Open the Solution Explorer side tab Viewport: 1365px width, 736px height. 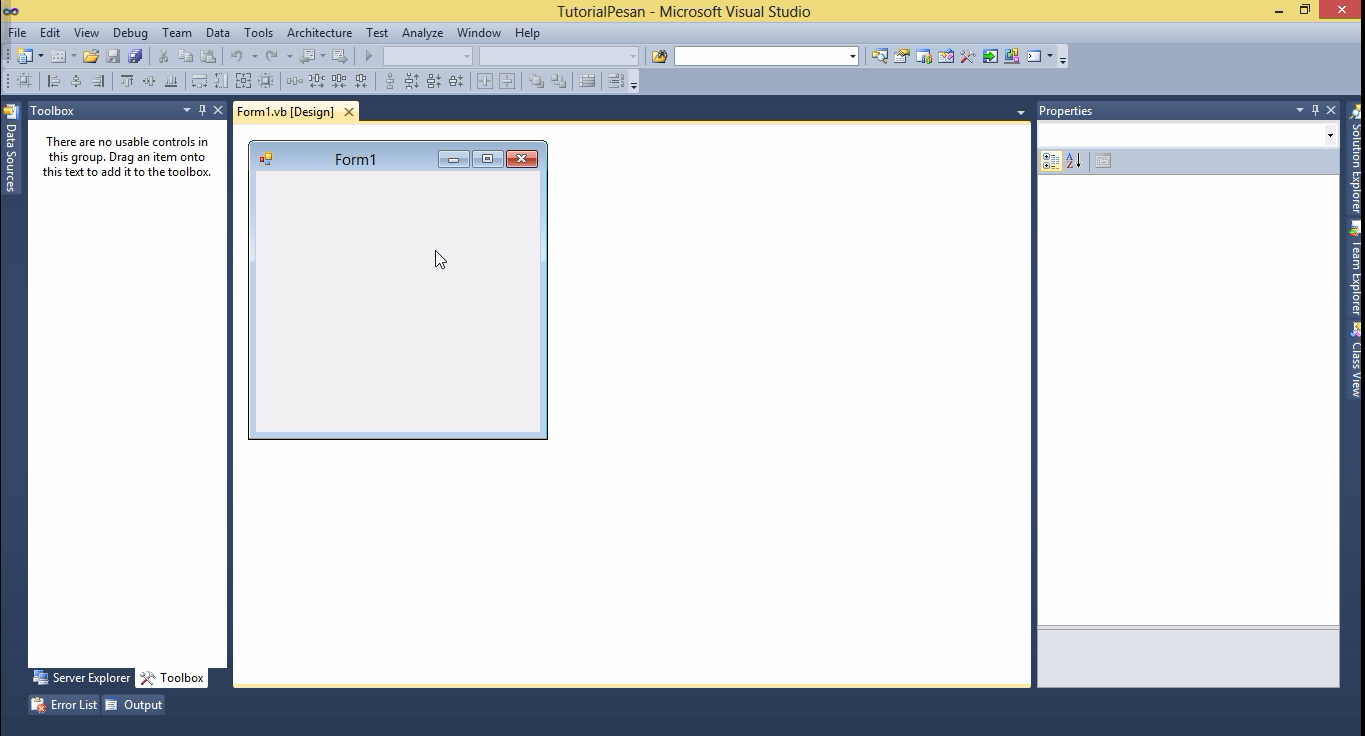pos(1356,160)
